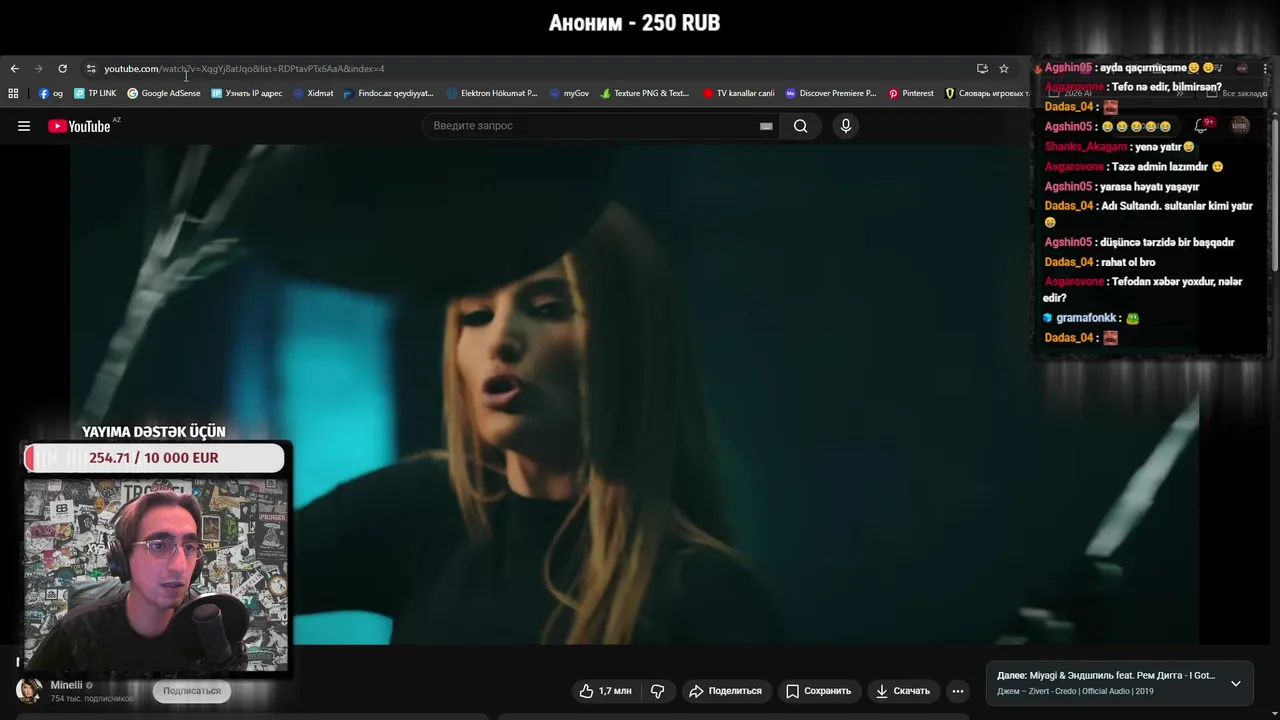Viewport: 1280px width, 720px height.
Task: Click the Поделиться share button
Action: coord(725,691)
